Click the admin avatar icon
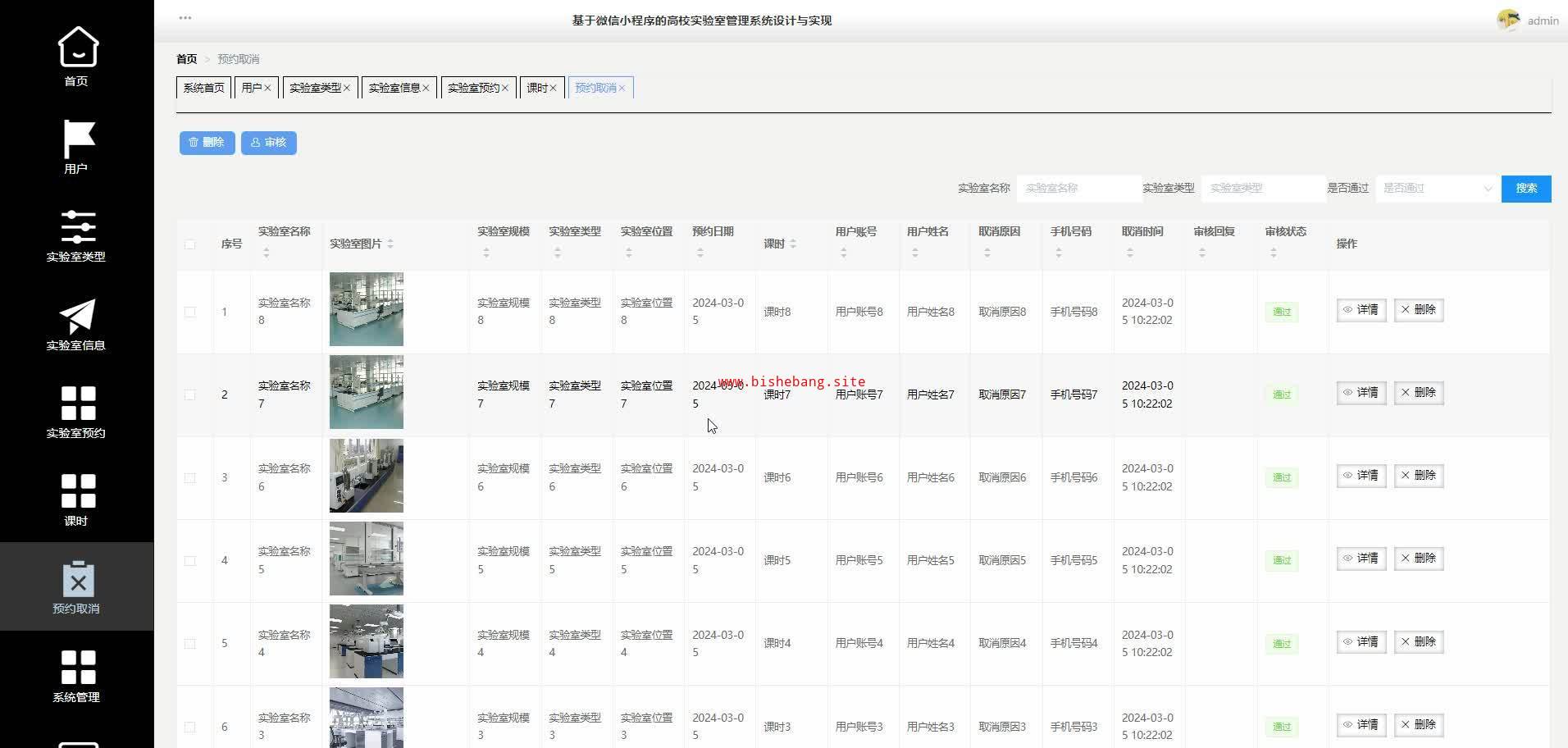This screenshot has width=1568, height=748. [x=1507, y=21]
